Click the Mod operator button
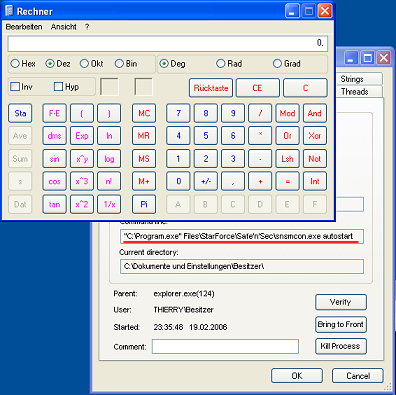This screenshot has height=395, width=396. pos(287,113)
